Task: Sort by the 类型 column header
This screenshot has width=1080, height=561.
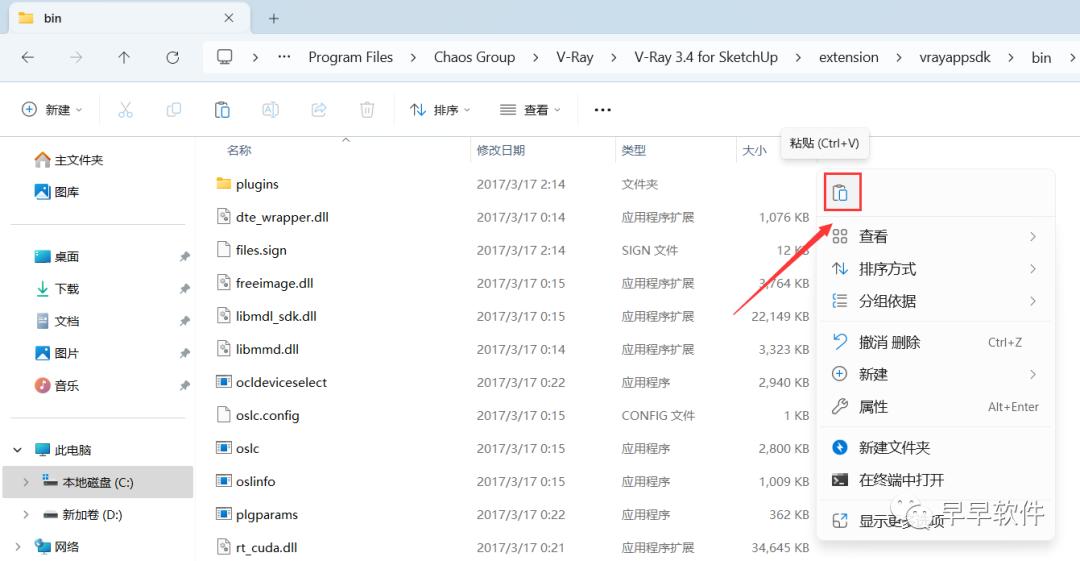Action: (634, 150)
